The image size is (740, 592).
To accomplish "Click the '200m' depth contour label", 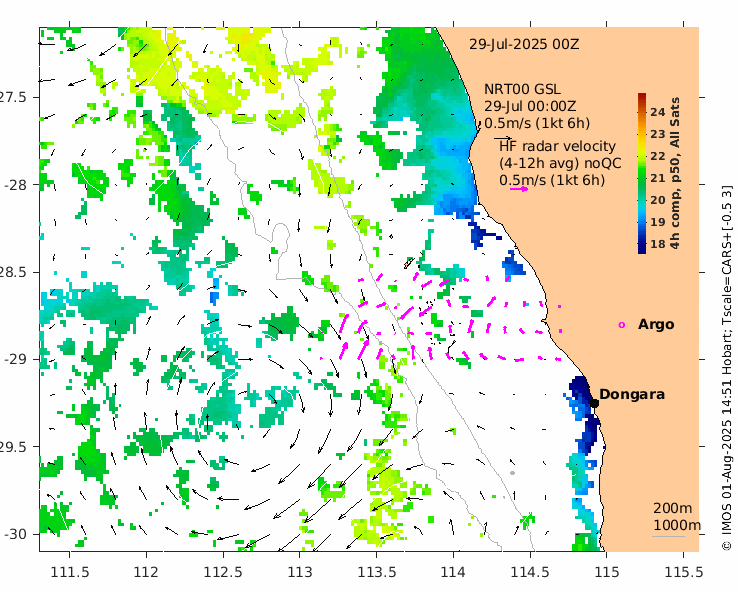I will (673, 508).
